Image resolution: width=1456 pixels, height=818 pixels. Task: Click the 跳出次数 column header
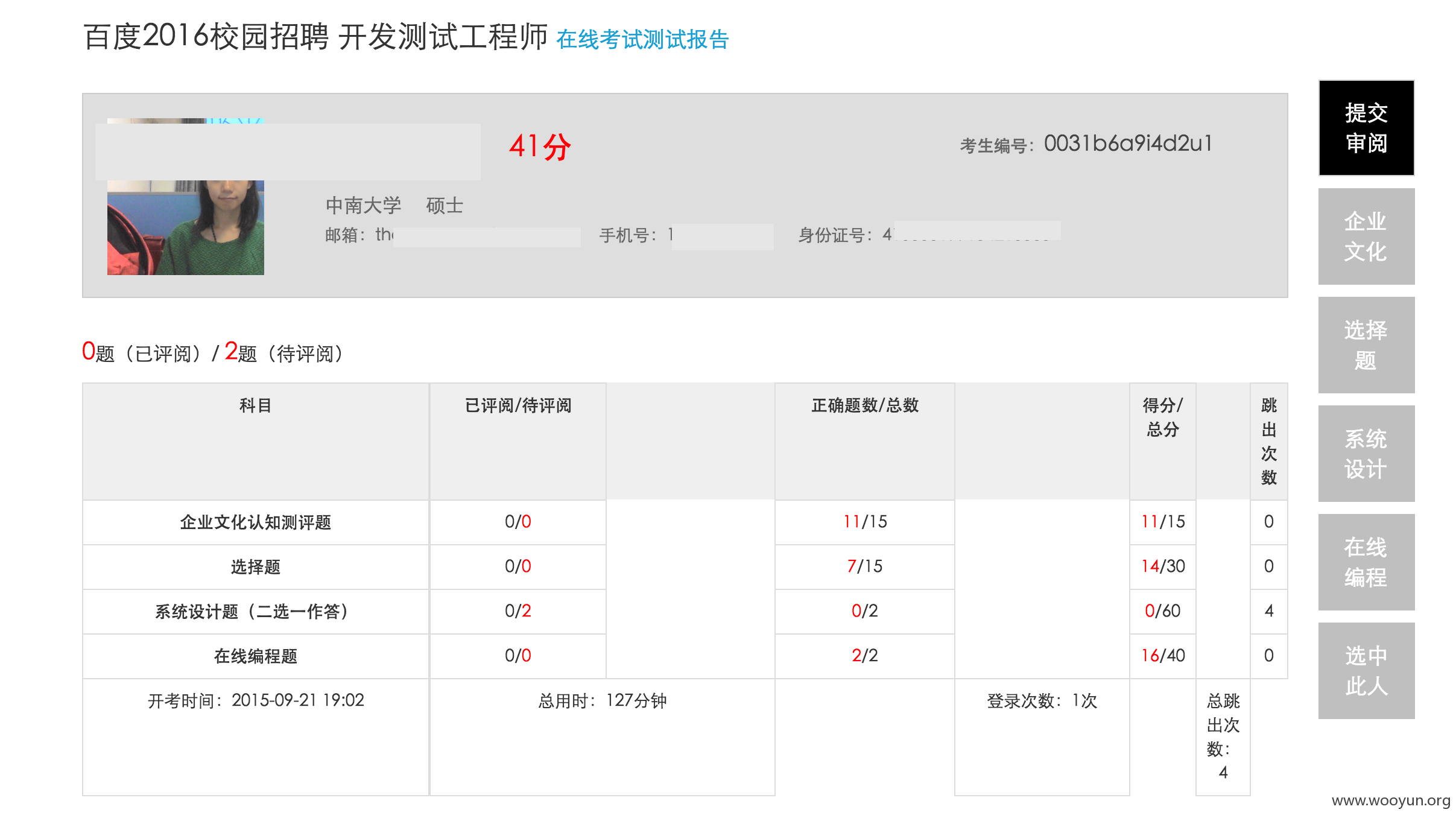point(1269,441)
